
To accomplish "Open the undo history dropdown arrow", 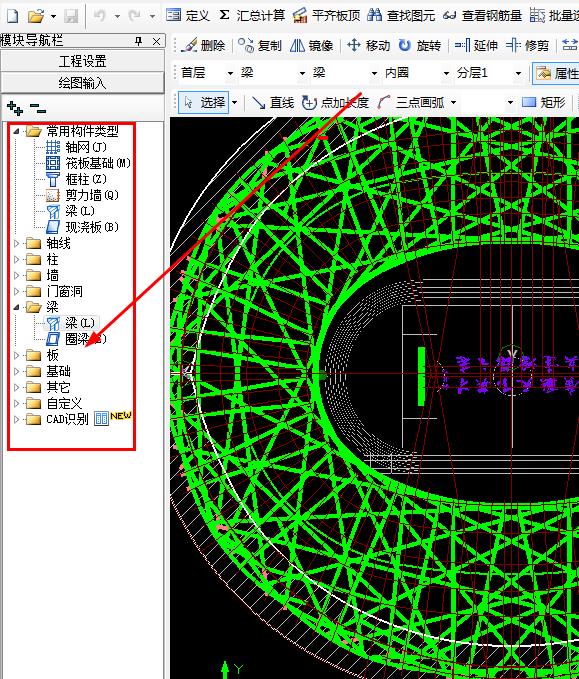I will tap(117, 16).
